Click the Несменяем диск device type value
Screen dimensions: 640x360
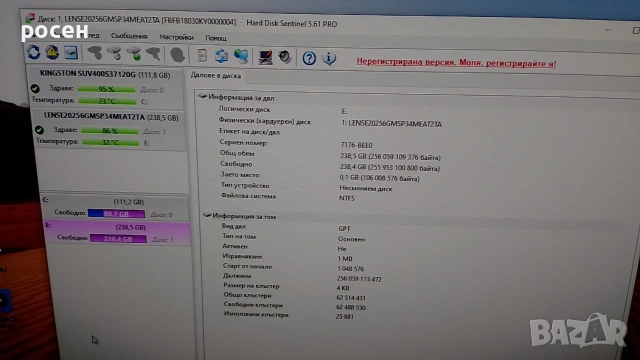(x=366, y=189)
